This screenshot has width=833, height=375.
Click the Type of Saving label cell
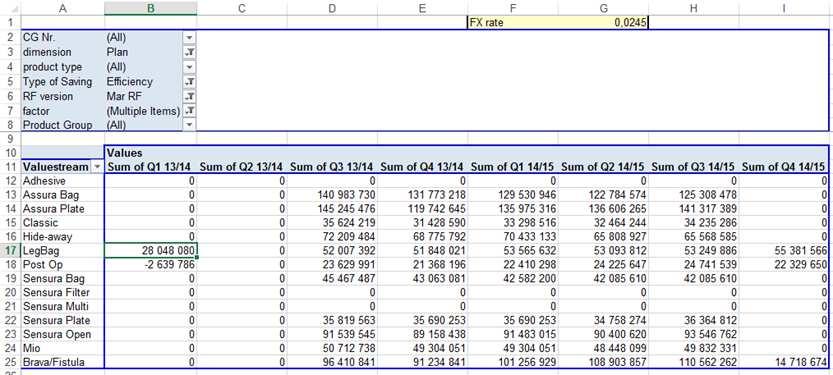click(x=63, y=82)
